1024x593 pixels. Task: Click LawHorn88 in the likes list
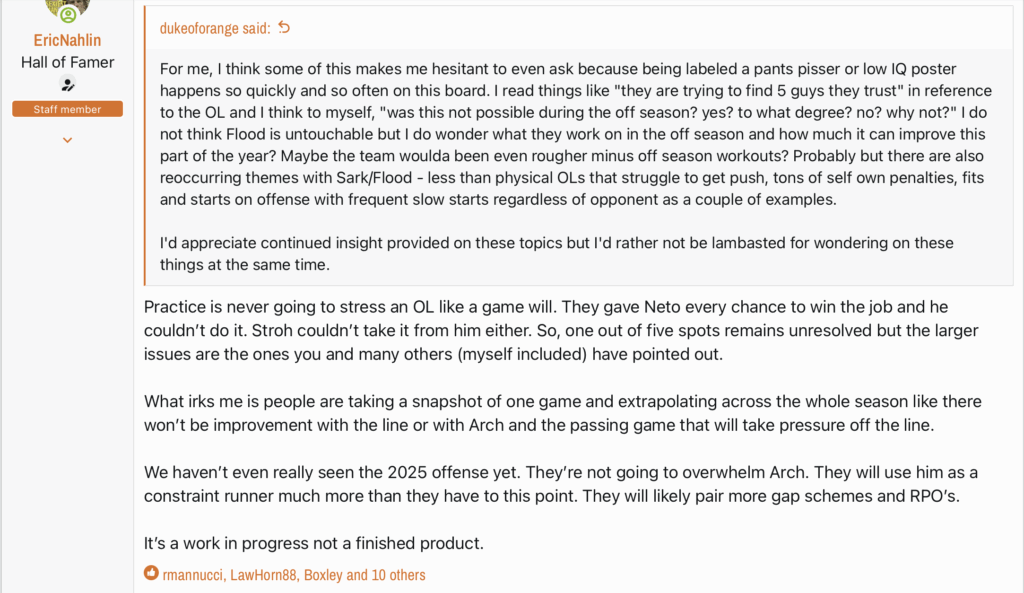point(264,575)
